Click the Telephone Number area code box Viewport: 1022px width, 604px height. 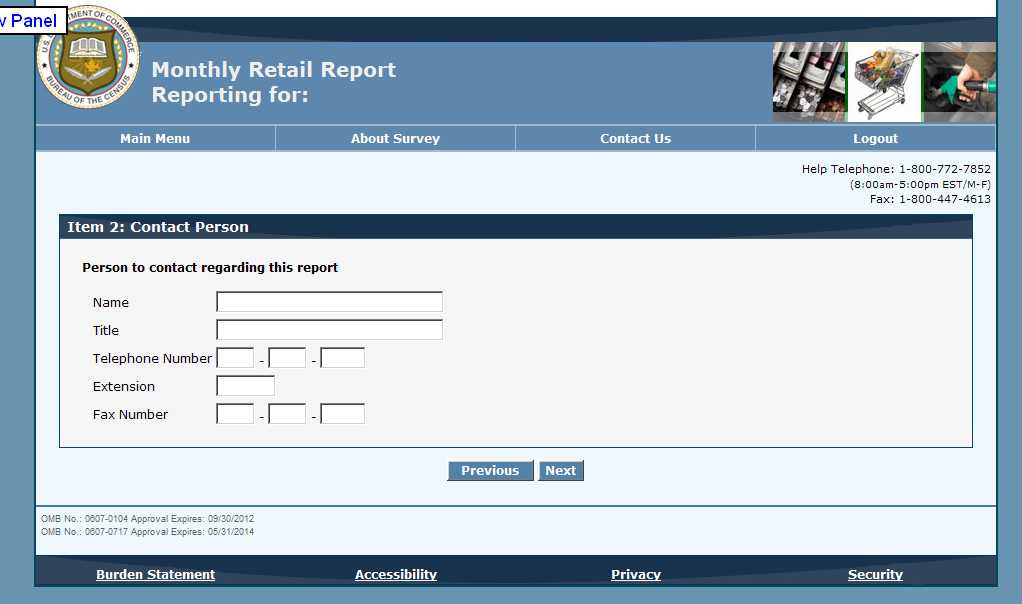[235, 358]
